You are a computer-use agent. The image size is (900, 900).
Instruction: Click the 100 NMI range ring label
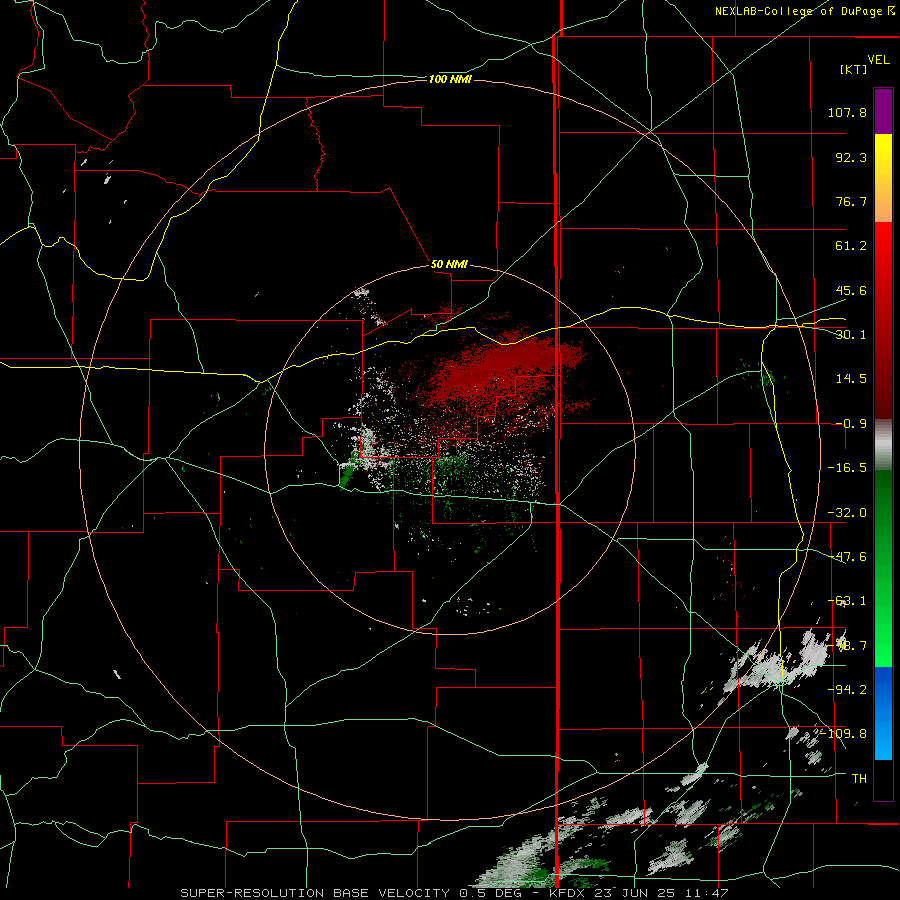[450, 79]
